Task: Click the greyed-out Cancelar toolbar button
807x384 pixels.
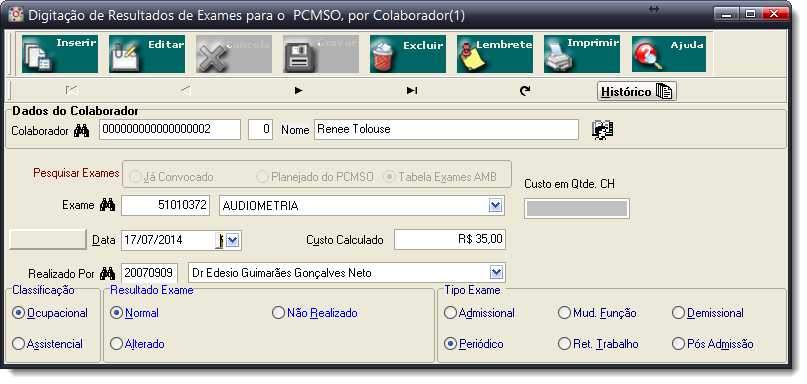Action: tap(234, 54)
